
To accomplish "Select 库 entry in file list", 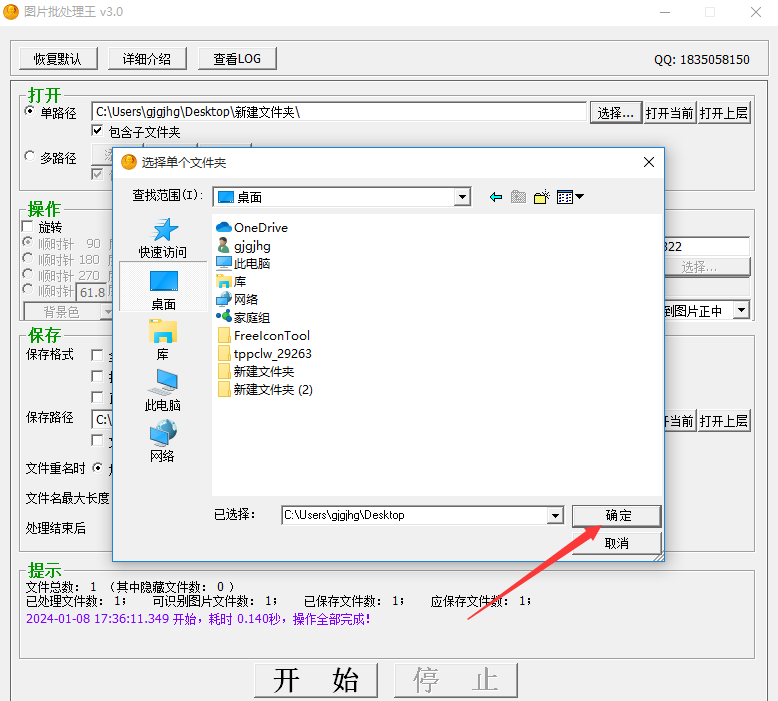I will click(x=231, y=281).
